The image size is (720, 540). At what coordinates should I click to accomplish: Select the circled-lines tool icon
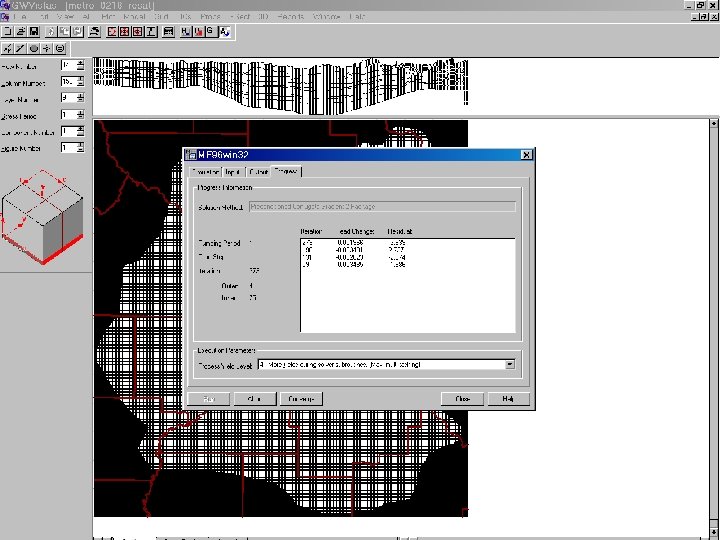click(x=60, y=48)
